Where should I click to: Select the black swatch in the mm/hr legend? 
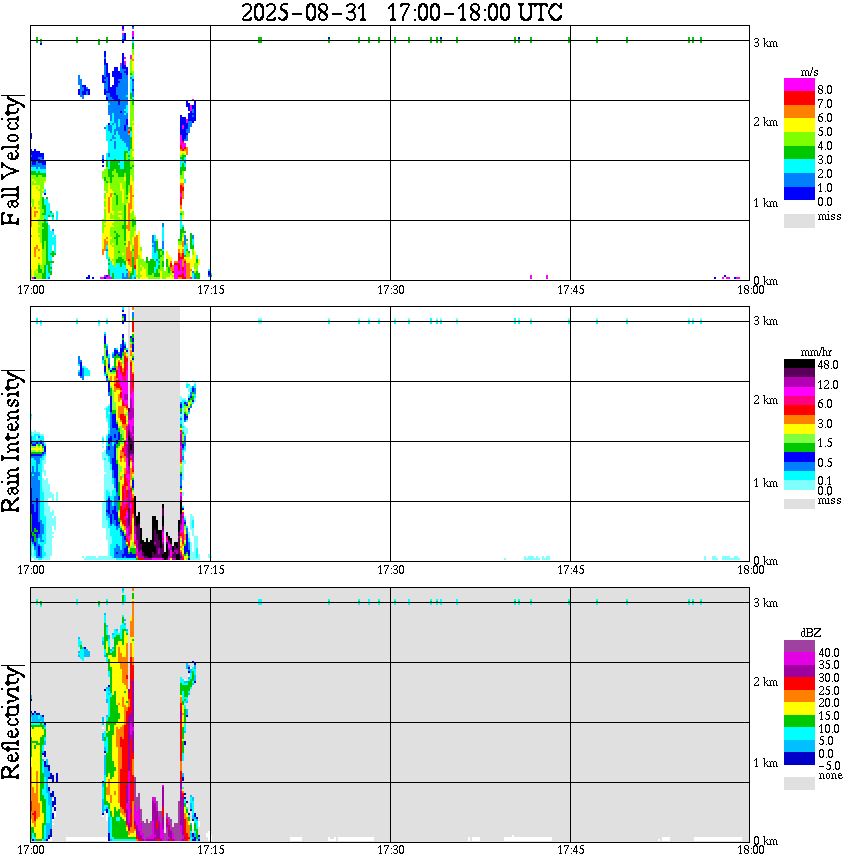[799, 364]
